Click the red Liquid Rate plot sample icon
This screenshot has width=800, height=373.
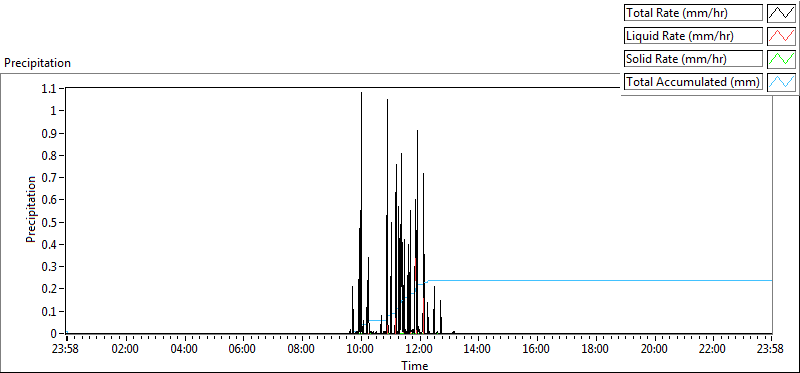[782, 36]
